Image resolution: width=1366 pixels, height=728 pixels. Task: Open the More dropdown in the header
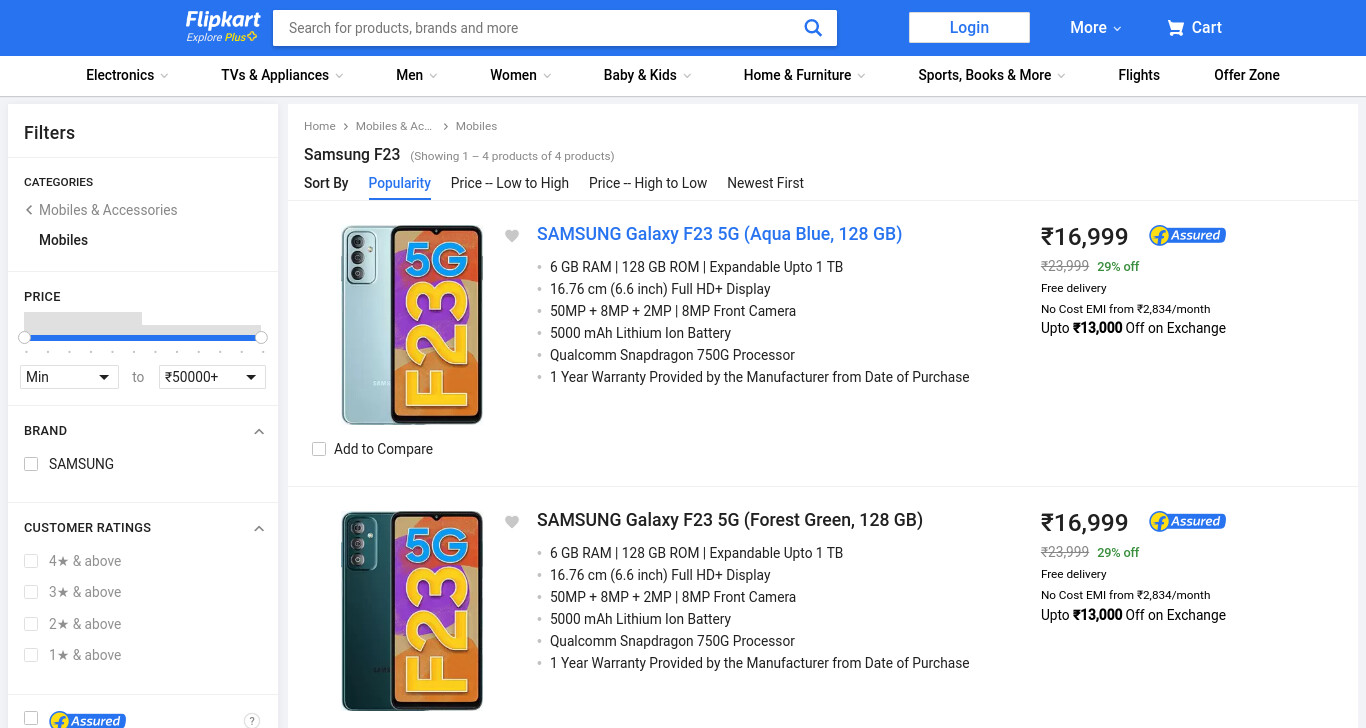(1096, 28)
